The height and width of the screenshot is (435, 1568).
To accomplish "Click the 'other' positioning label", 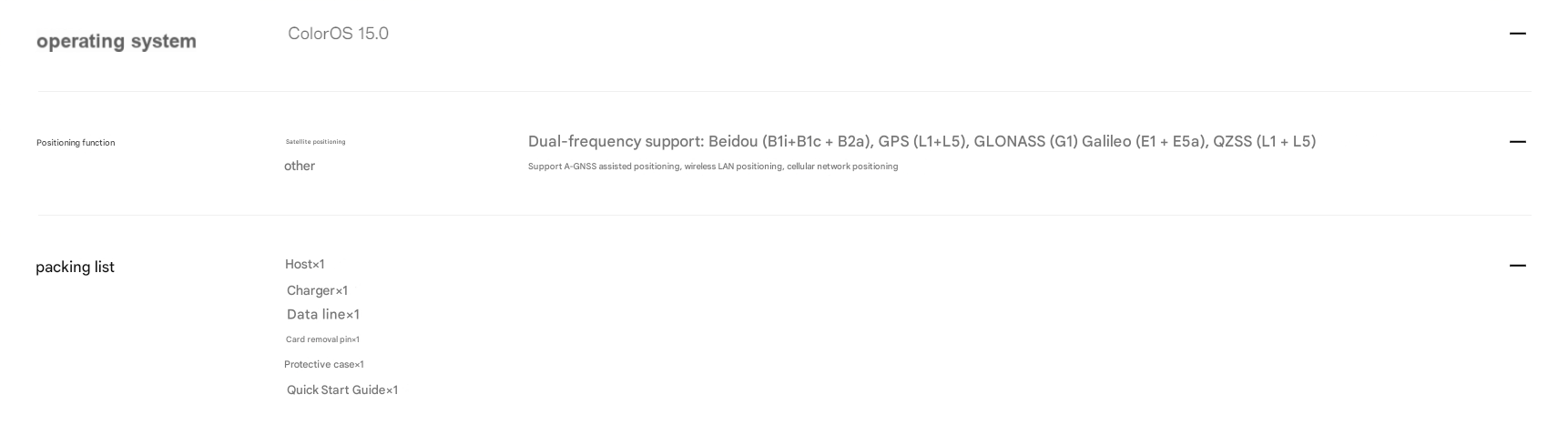I will click(x=300, y=166).
